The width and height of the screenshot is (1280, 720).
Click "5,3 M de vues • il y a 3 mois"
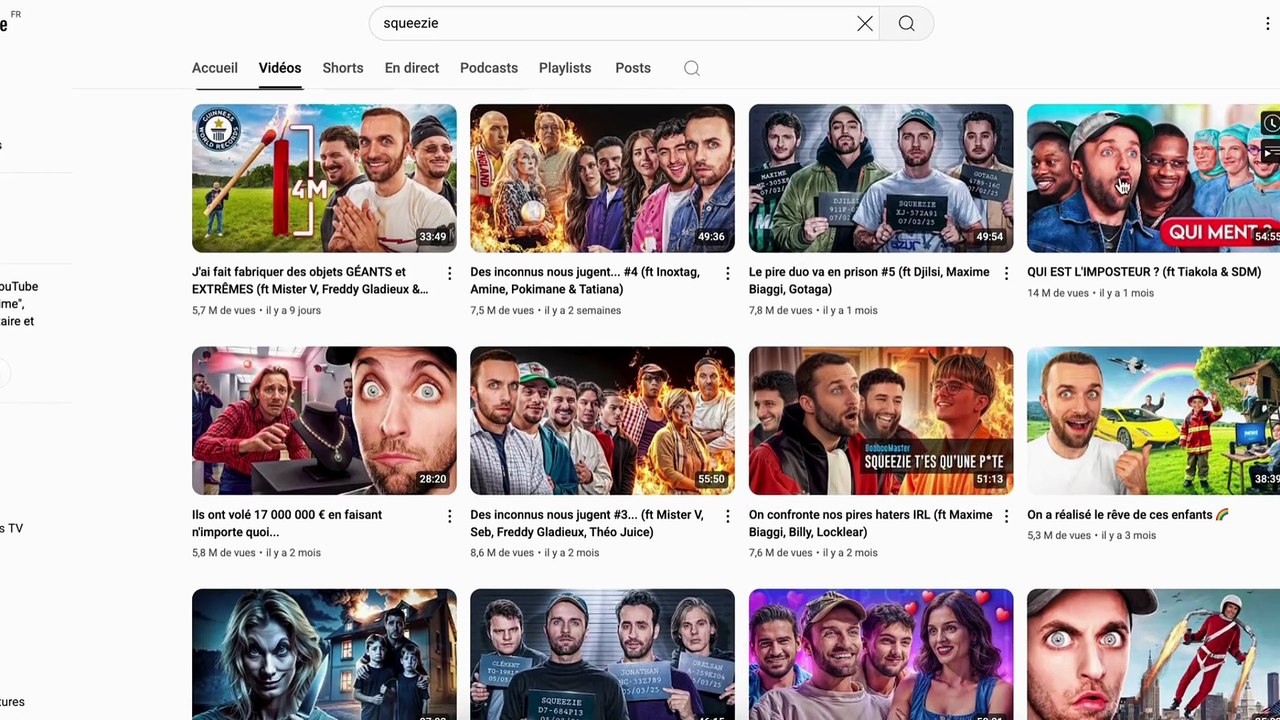(1092, 536)
